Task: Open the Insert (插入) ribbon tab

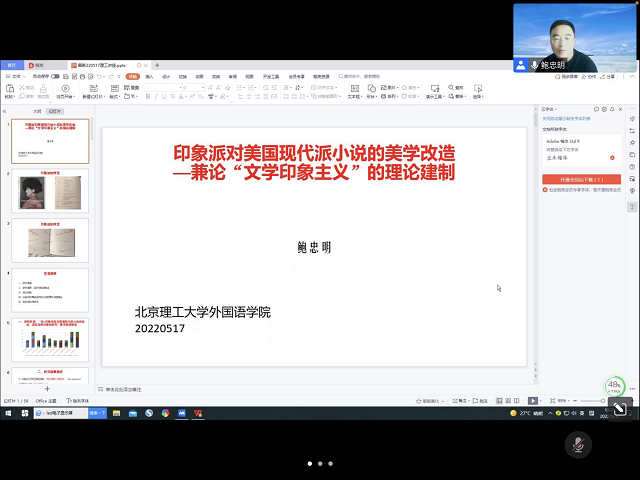Action: [x=149, y=76]
